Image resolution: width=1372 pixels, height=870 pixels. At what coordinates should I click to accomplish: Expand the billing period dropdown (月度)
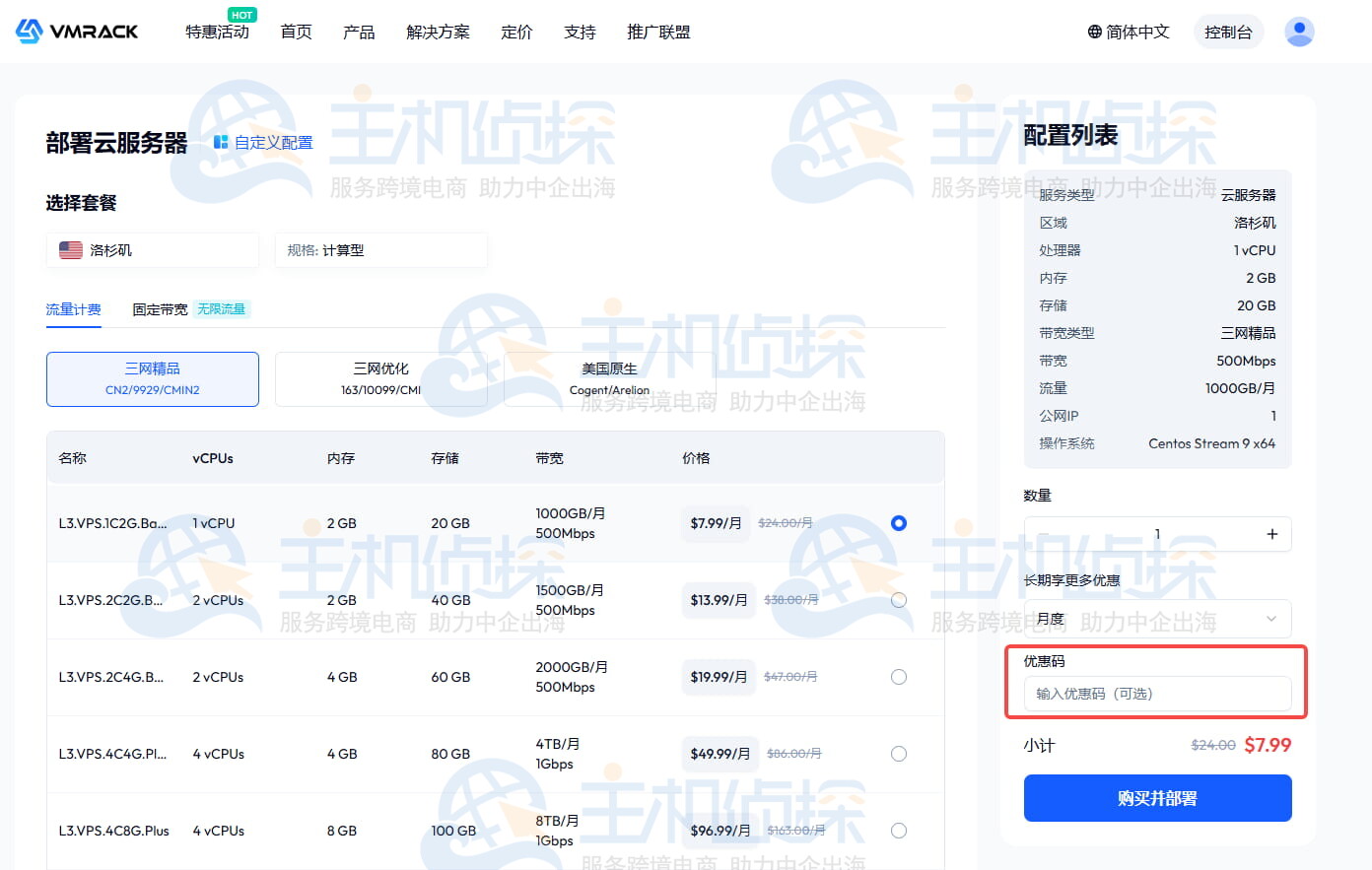click(1157, 619)
